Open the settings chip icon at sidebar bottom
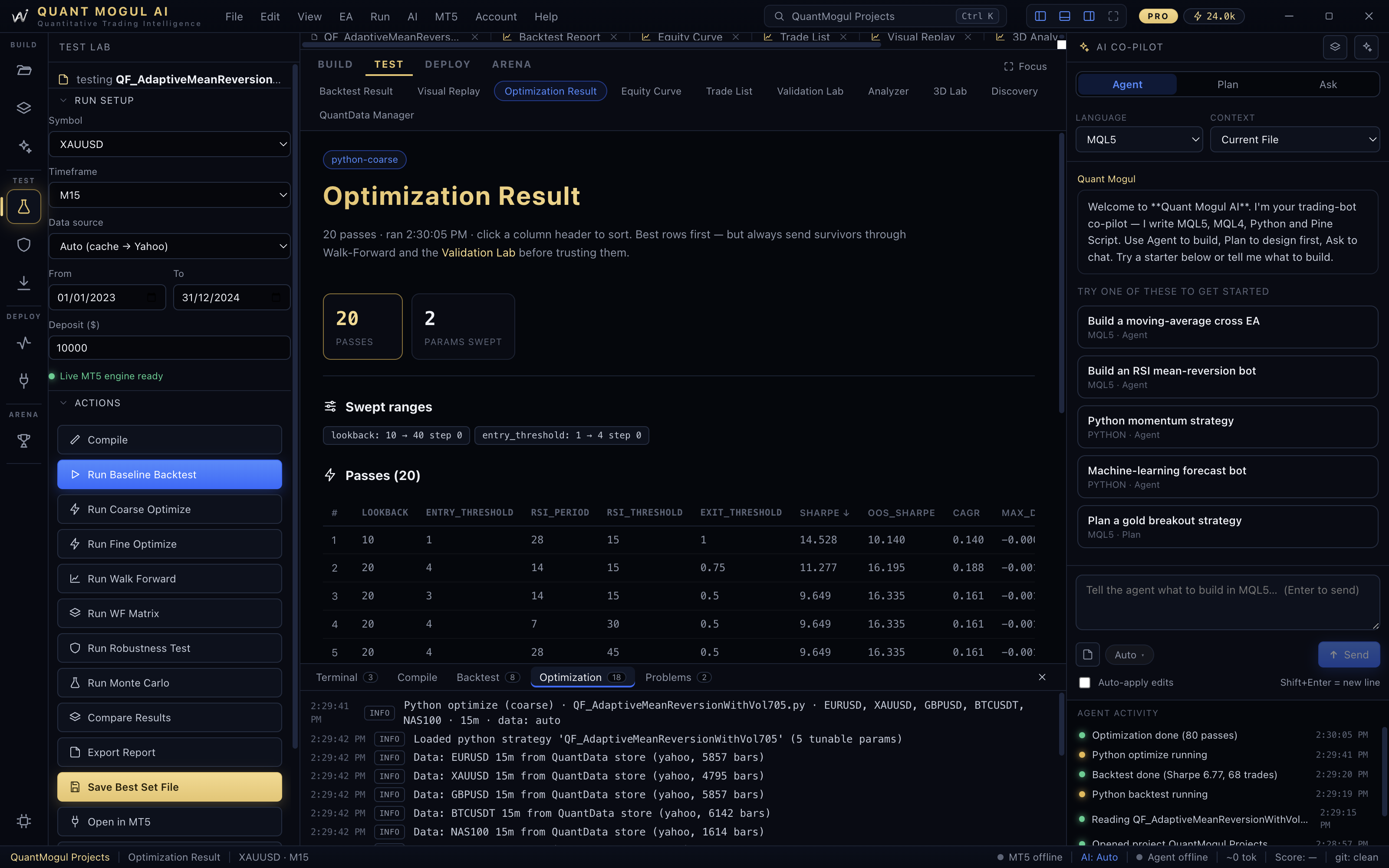Viewport: 1389px width, 868px height. tap(23, 821)
